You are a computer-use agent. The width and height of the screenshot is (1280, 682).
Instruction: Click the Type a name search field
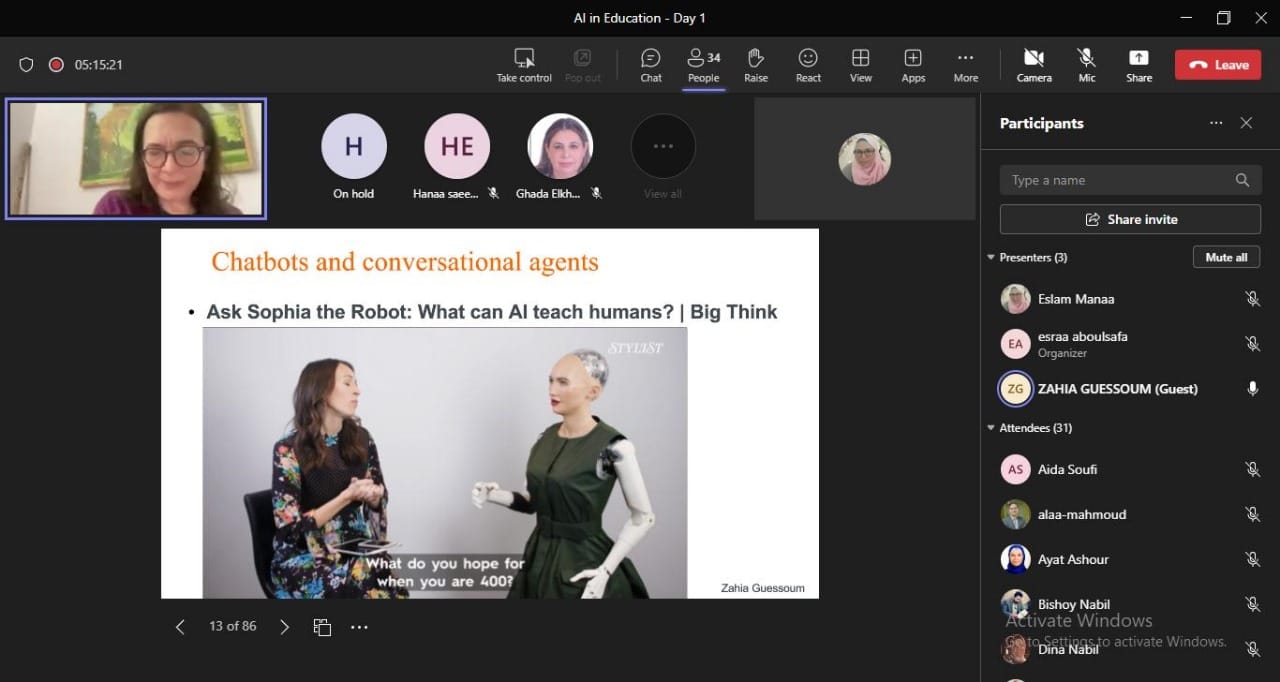pyautogui.click(x=1120, y=180)
